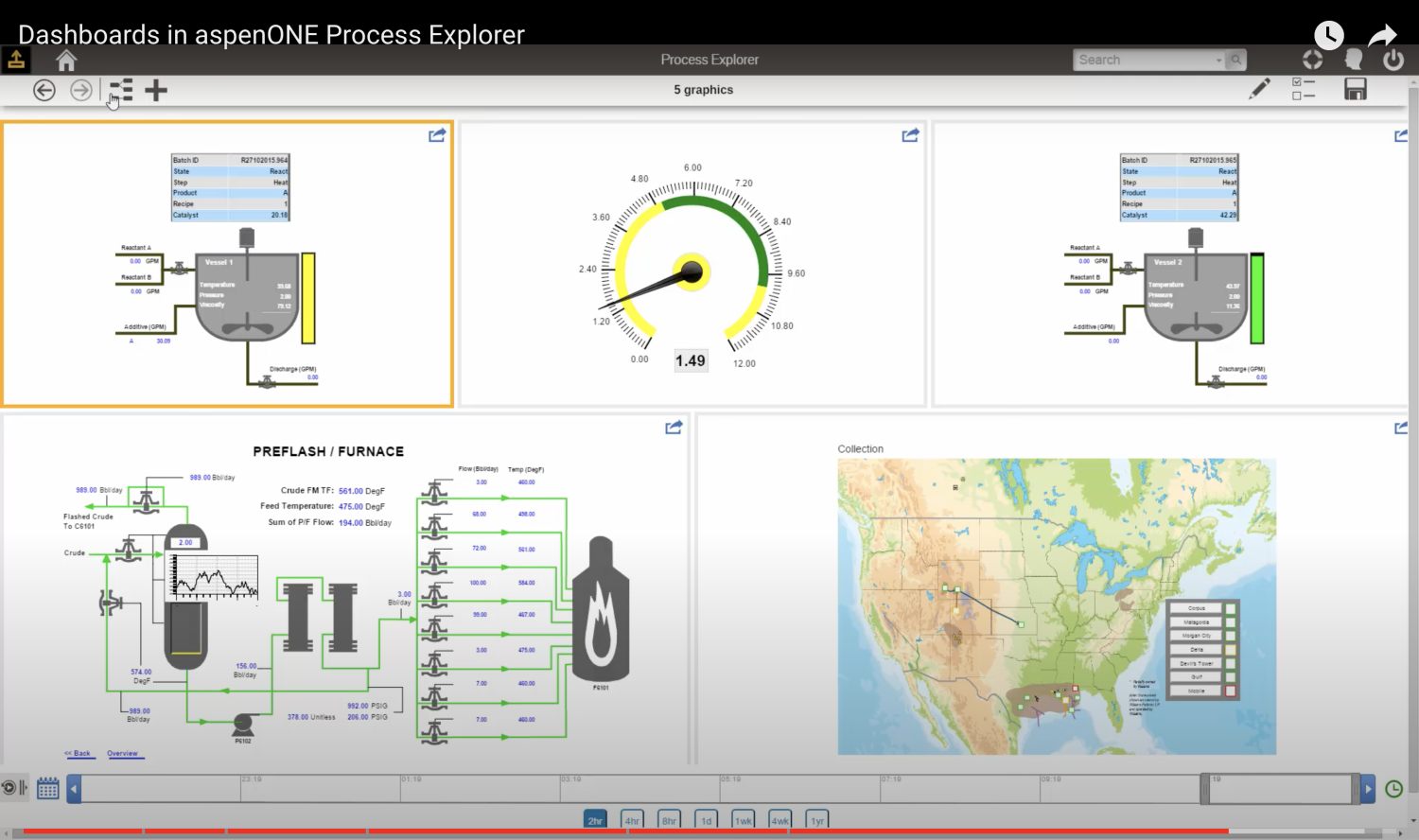Open the timeline calendar icon
The width and height of the screenshot is (1419, 840).
[48, 788]
